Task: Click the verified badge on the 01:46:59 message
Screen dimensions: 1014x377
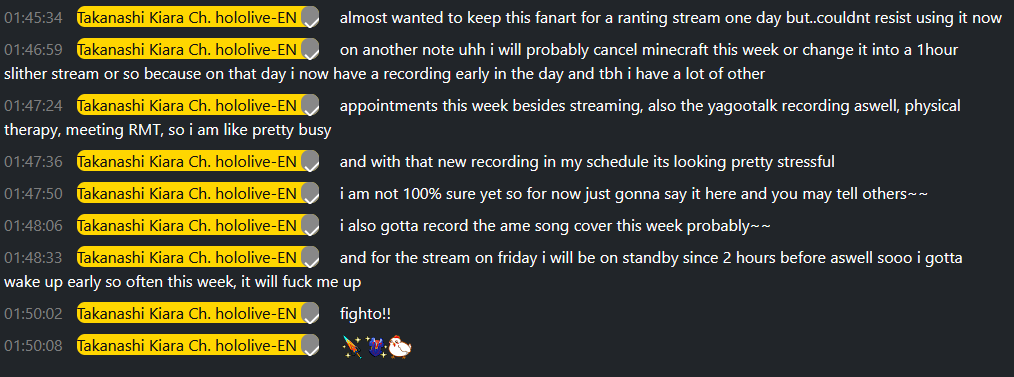Action: [x=311, y=49]
